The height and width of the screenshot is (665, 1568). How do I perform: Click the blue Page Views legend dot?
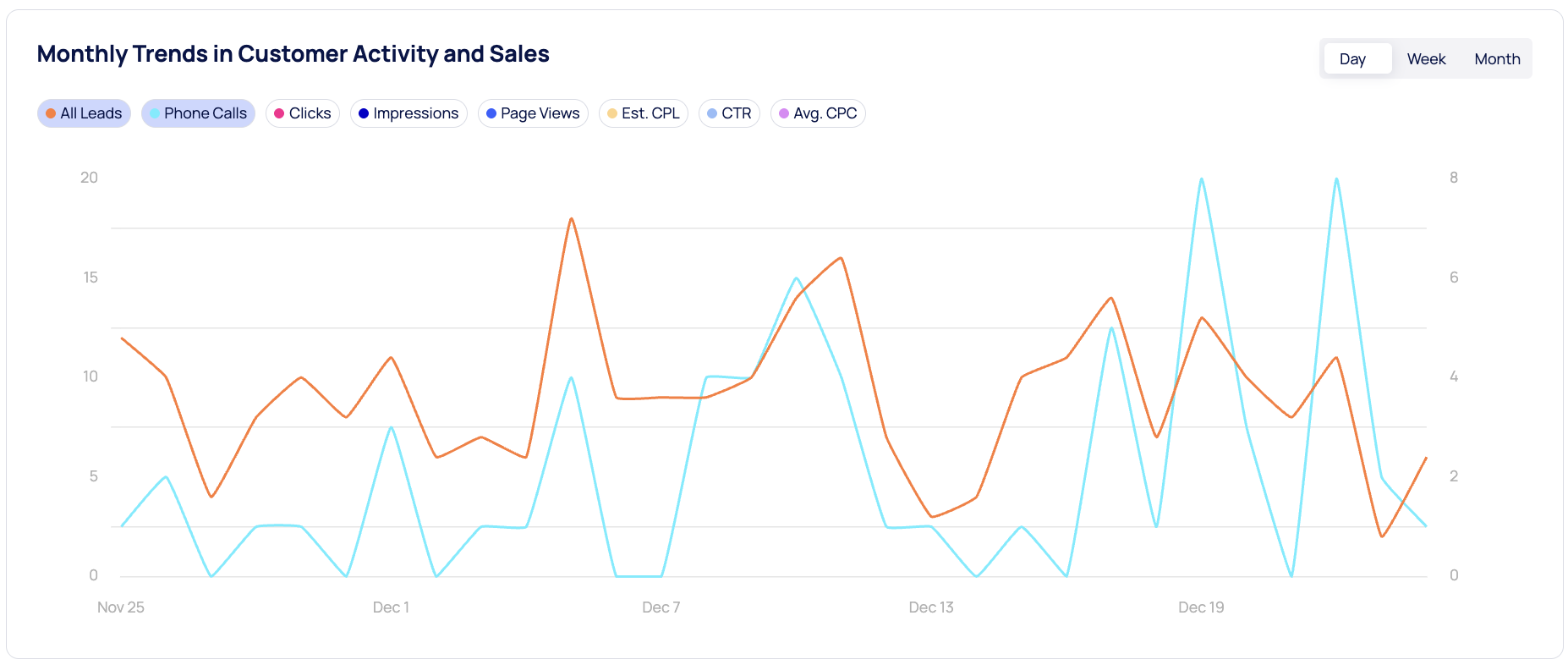(491, 113)
